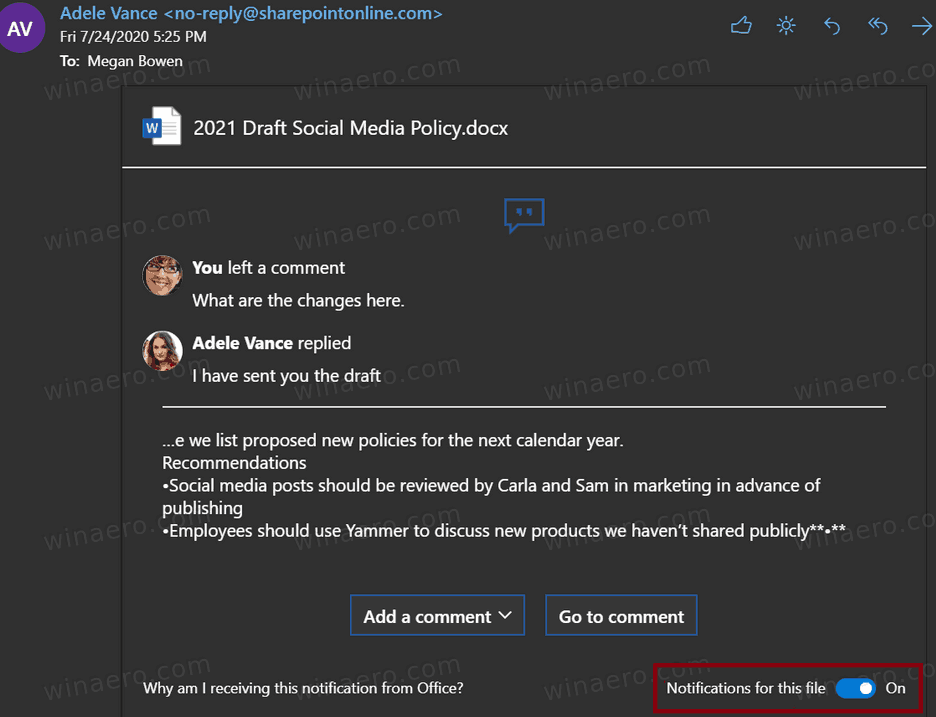Screen dimensions: 936x717
Task: Click the reply "I have sent you the draft"
Action: 287,376
